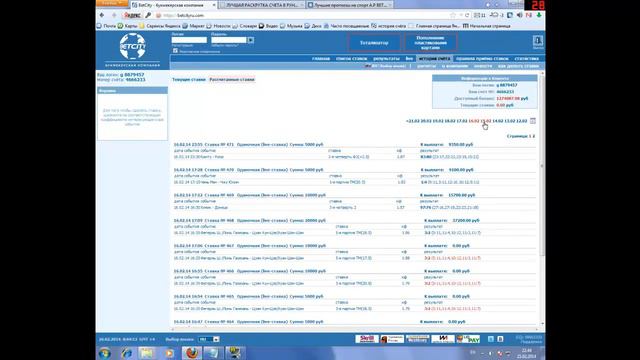Image resolution: width=640 pixels, height=360 pixels.
Task: Open live section in site menu
Action: coord(409,59)
